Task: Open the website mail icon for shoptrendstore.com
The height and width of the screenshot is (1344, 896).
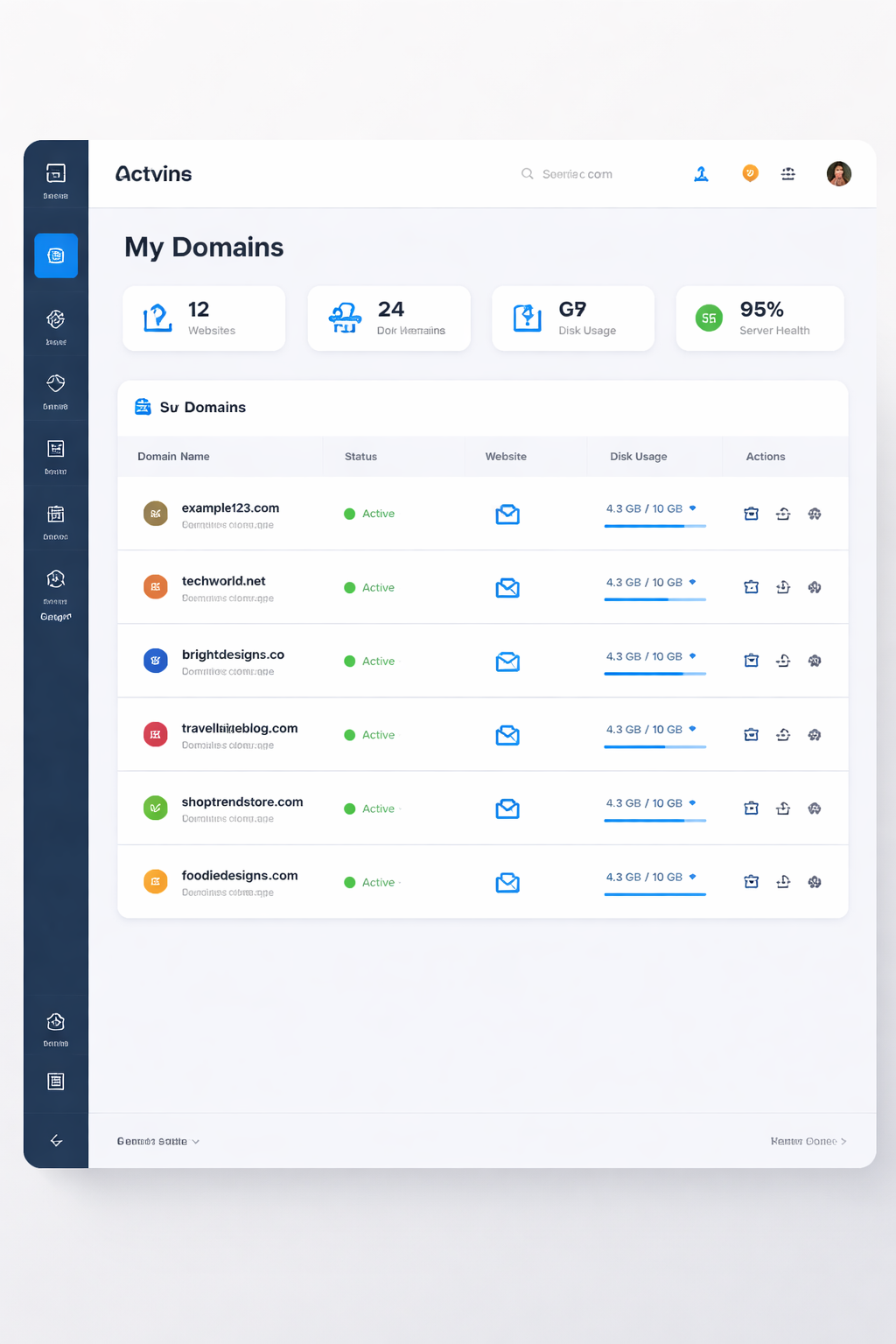Action: pos(507,808)
